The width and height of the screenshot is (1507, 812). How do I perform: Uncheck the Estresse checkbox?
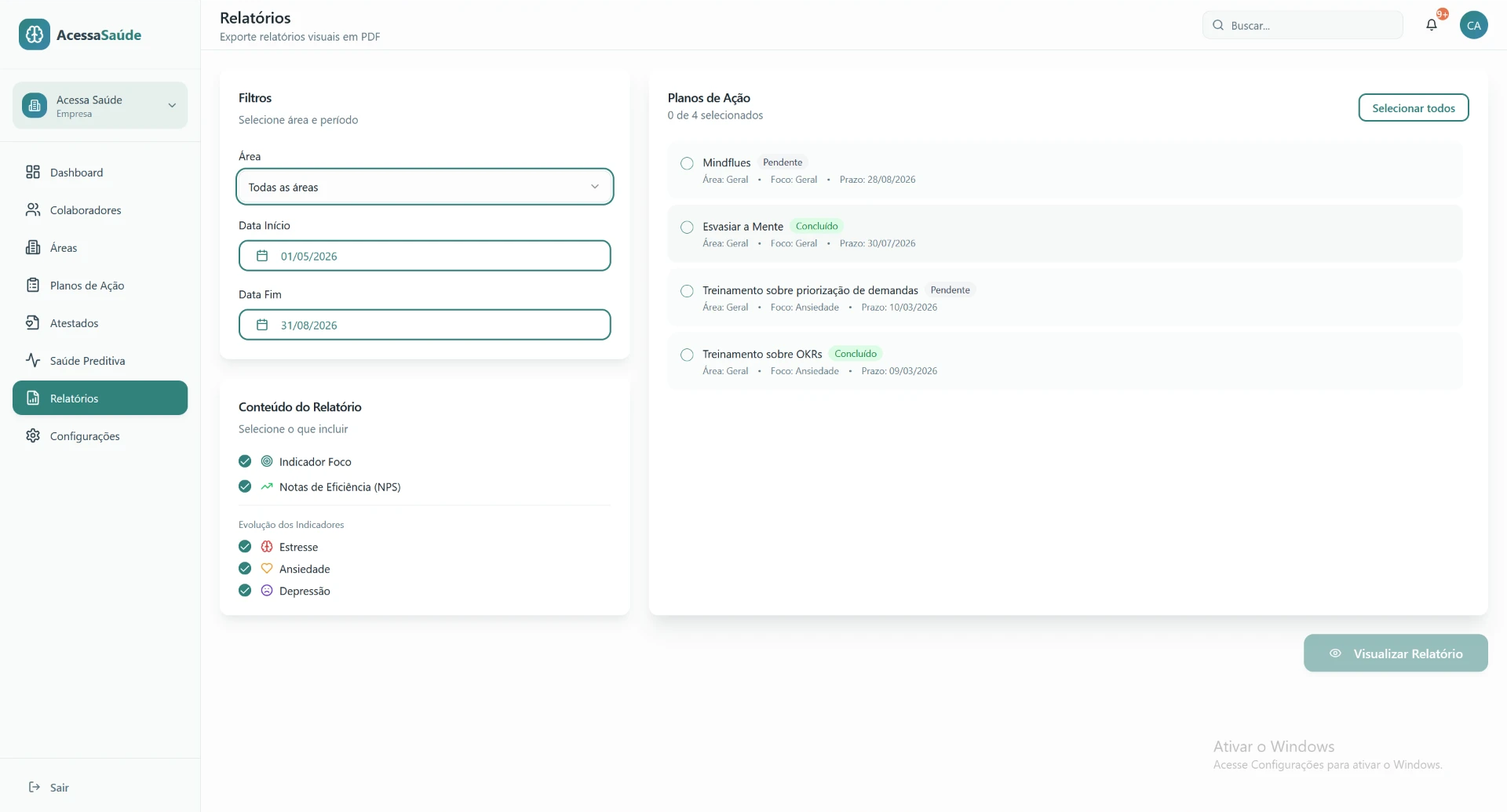point(245,547)
